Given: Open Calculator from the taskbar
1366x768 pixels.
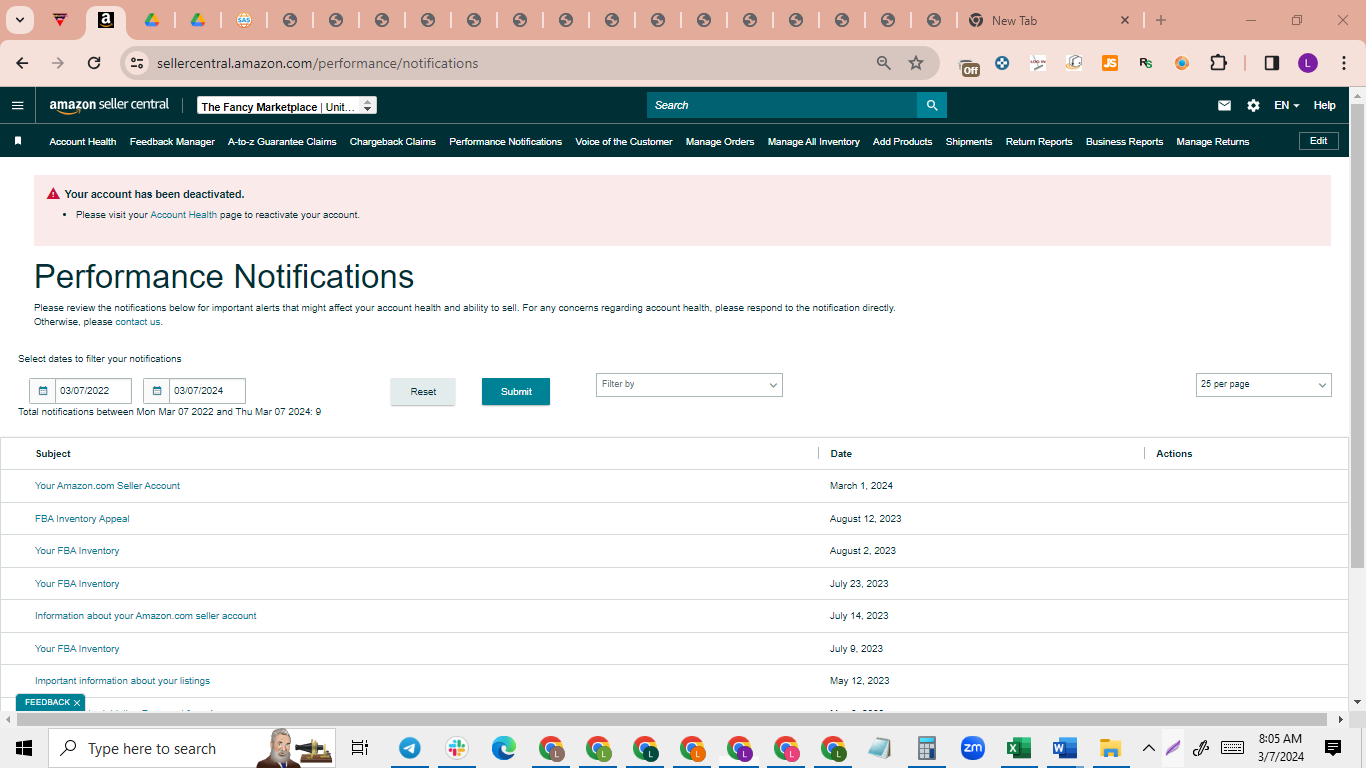Looking at the screenshot, I should tap(927, 748).
